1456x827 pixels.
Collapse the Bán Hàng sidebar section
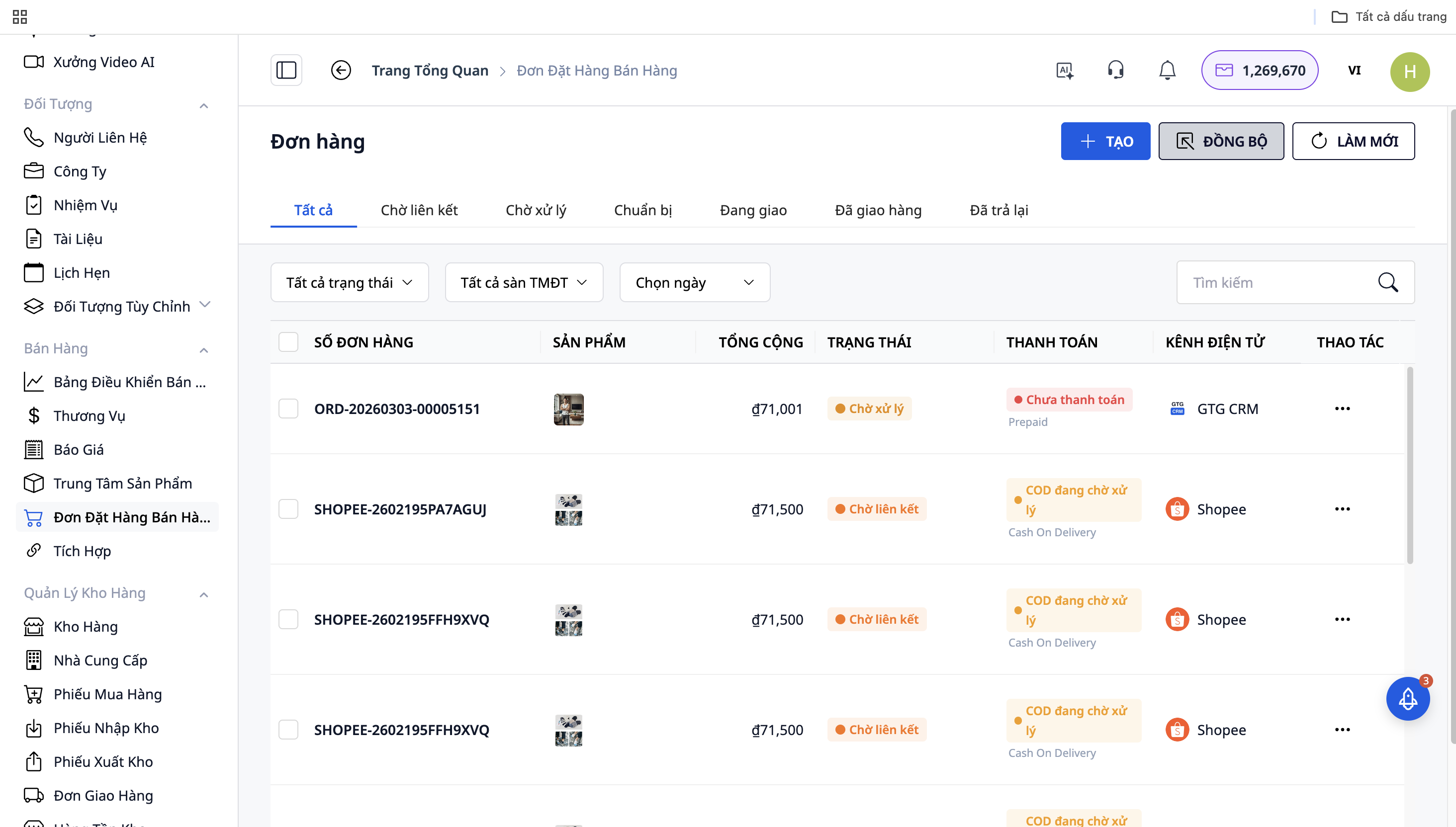[204, 350]
